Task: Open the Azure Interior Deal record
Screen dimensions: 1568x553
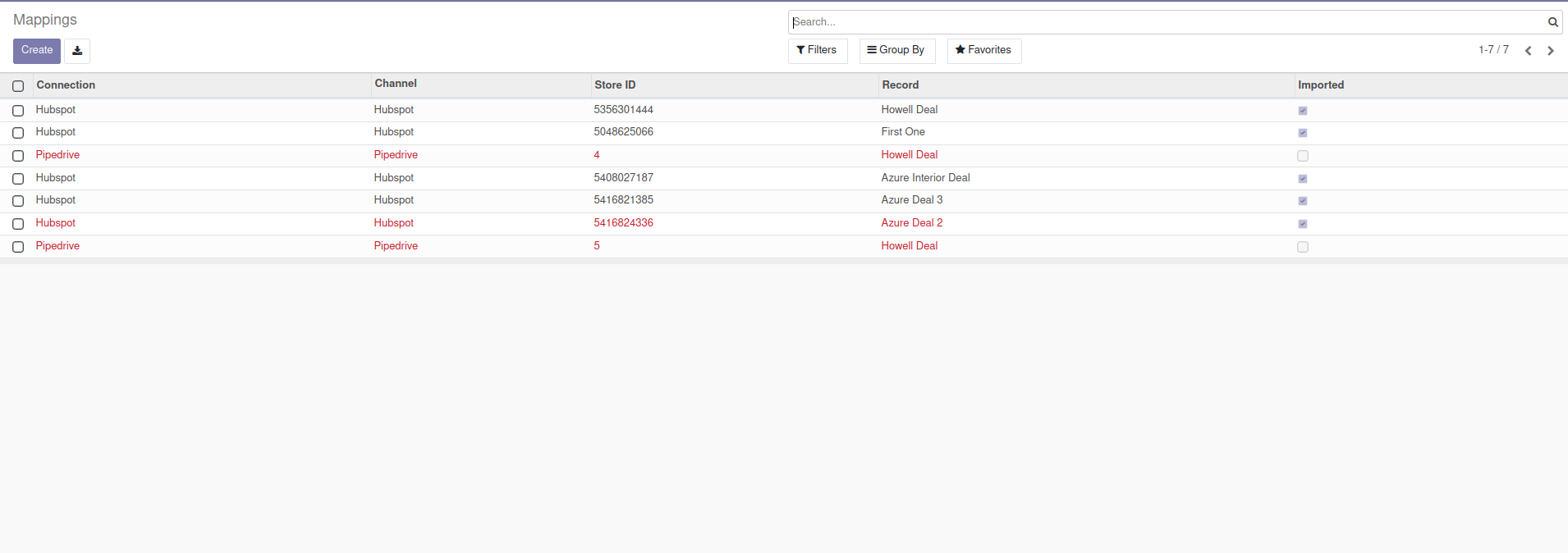Action: (x=925, y=178)
